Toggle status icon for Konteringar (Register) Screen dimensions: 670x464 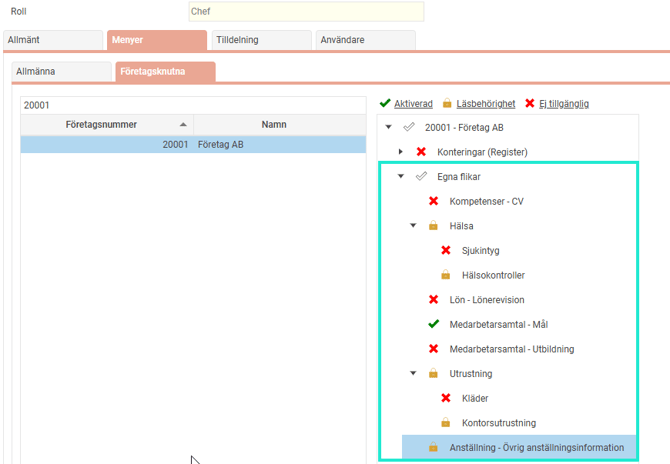click(x=421, y=152)
